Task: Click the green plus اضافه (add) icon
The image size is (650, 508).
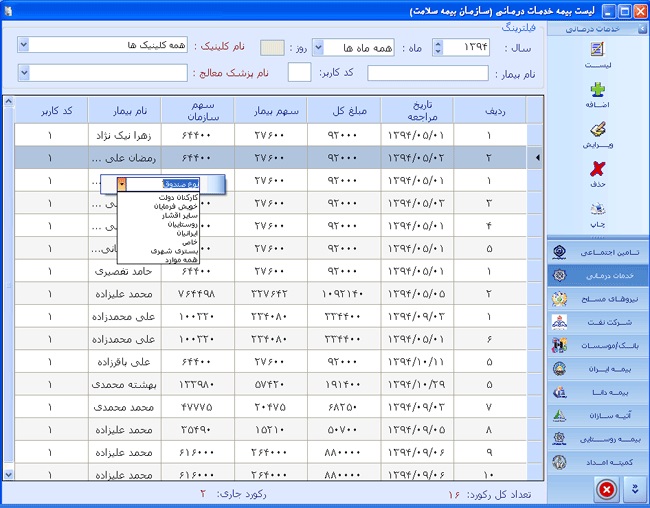Action: click(597, 90)
